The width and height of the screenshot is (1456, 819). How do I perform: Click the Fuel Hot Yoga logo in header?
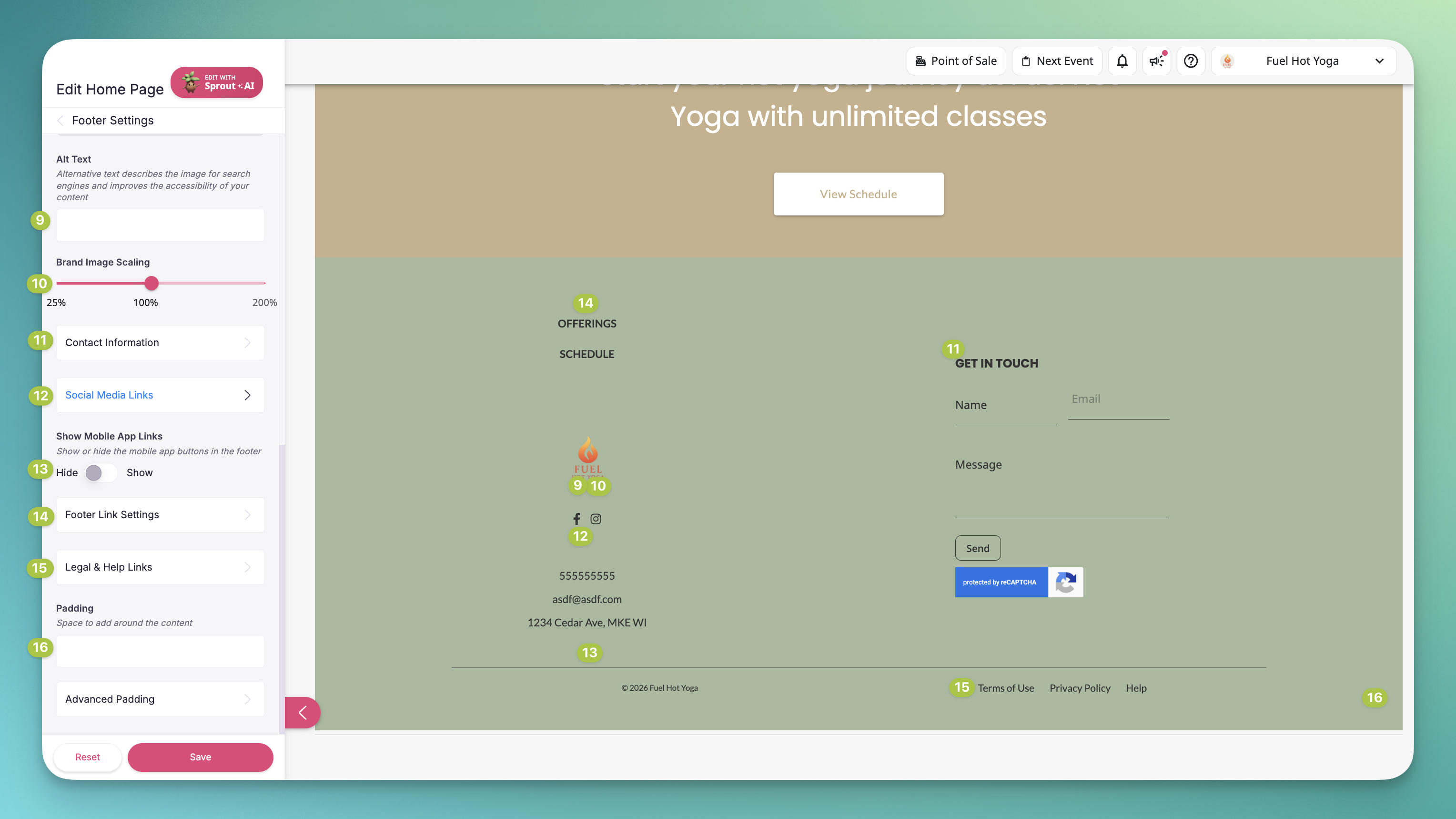point(1227,61)
